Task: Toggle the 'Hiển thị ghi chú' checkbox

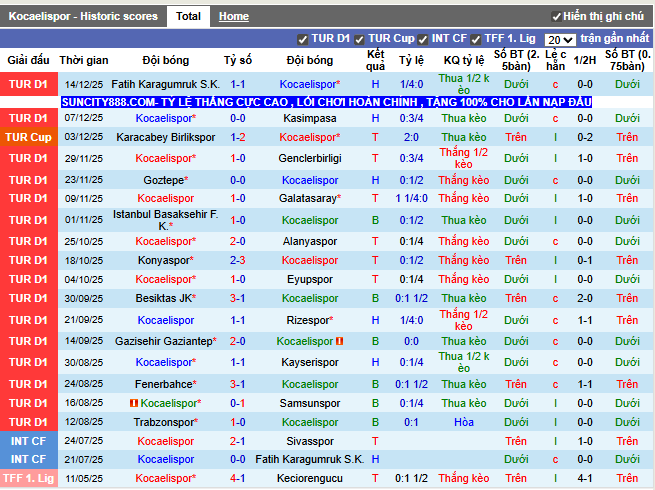Action: (556, 17)
